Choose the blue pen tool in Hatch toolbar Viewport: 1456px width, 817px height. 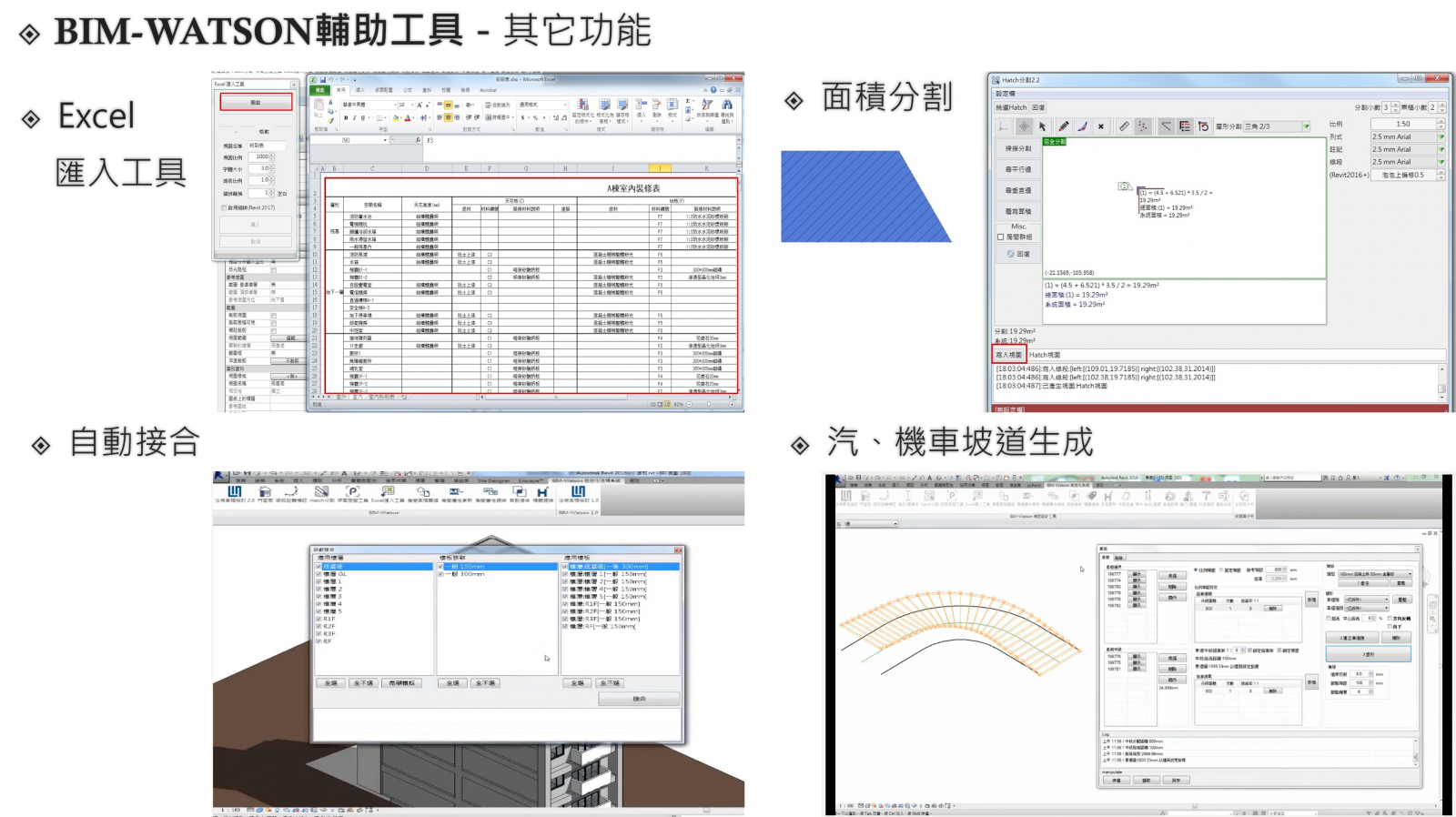[x=1082, y=126]
